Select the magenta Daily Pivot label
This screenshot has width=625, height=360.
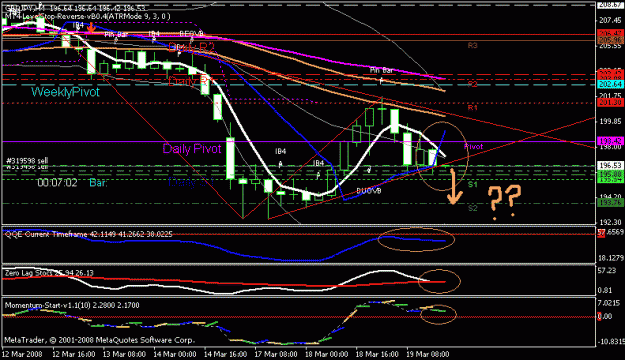coord(192,149)
